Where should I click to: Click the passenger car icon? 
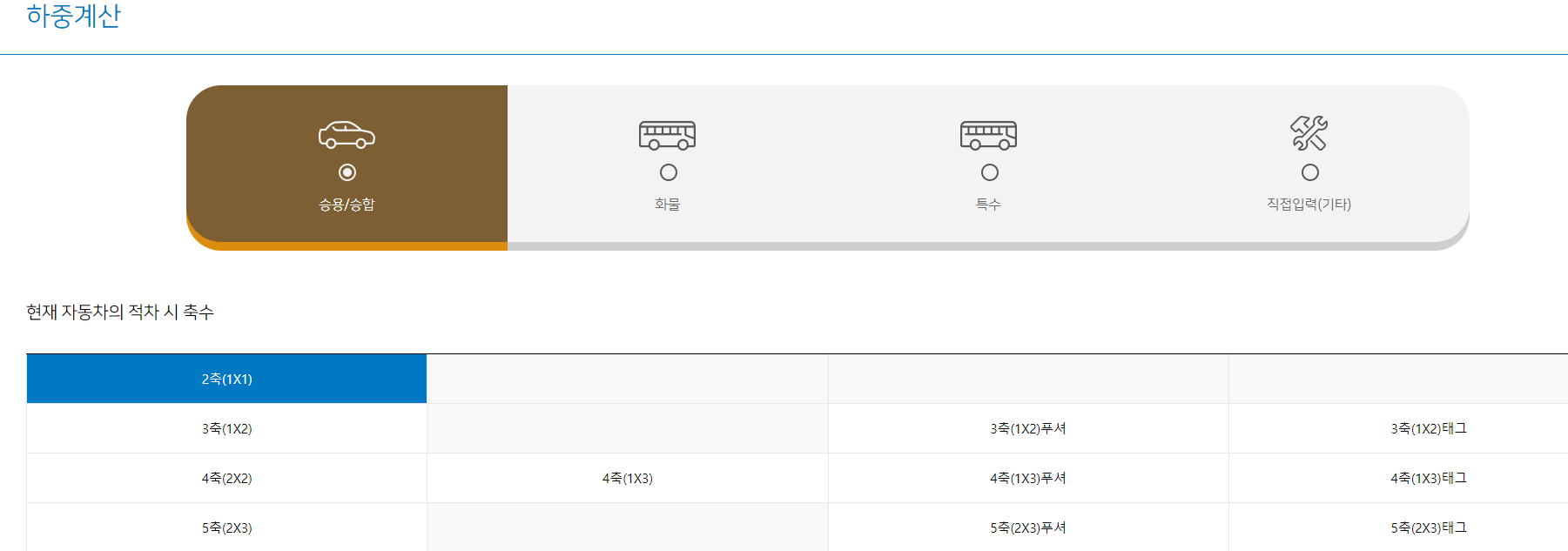347,135
